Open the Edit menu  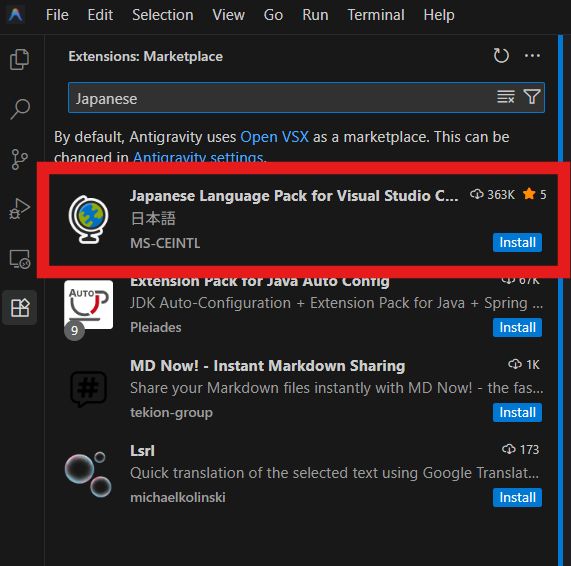[100, 15]
